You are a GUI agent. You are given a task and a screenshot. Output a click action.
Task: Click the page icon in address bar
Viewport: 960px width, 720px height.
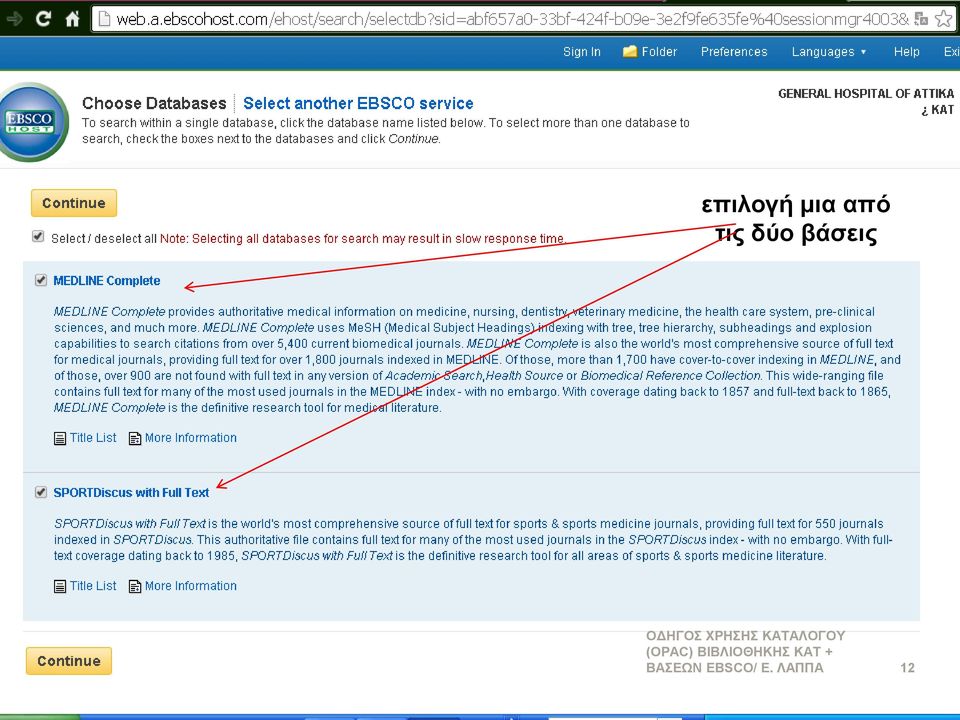click(104, 19)
